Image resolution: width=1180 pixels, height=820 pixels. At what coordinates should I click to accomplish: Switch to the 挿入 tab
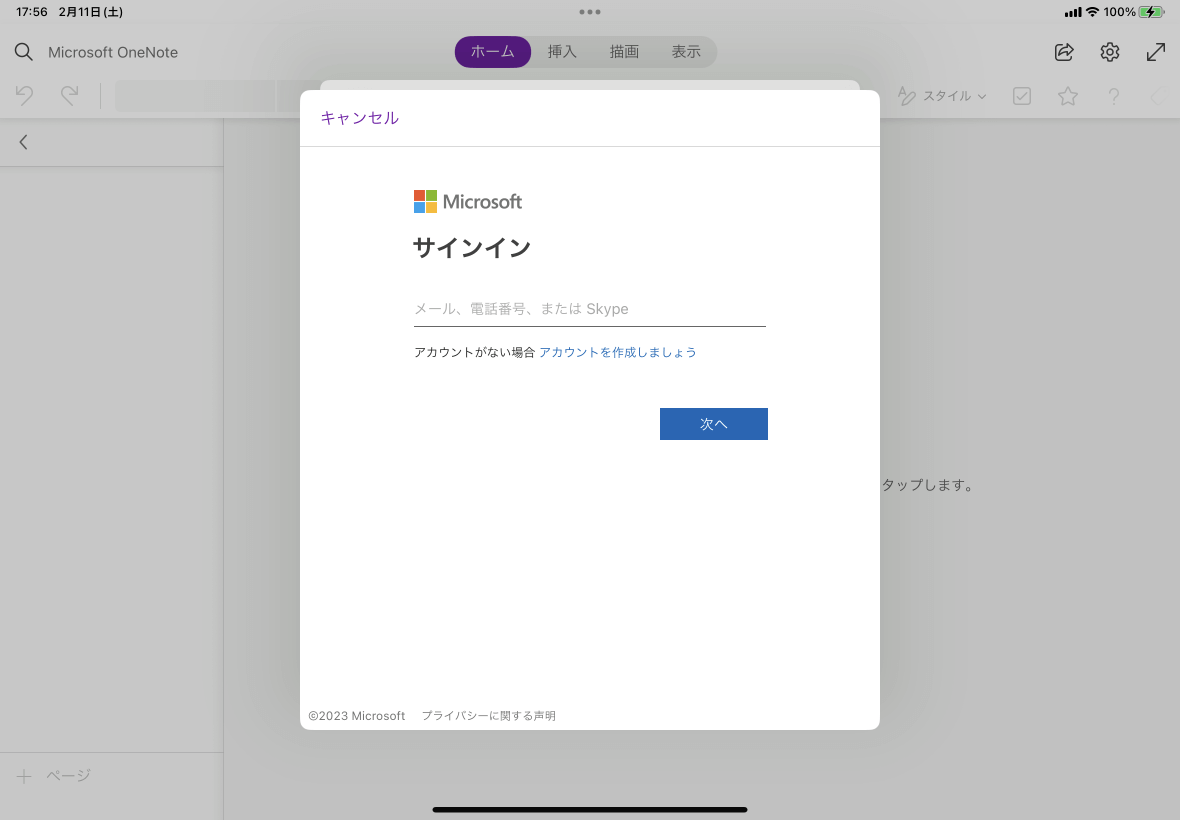(562, 52)
